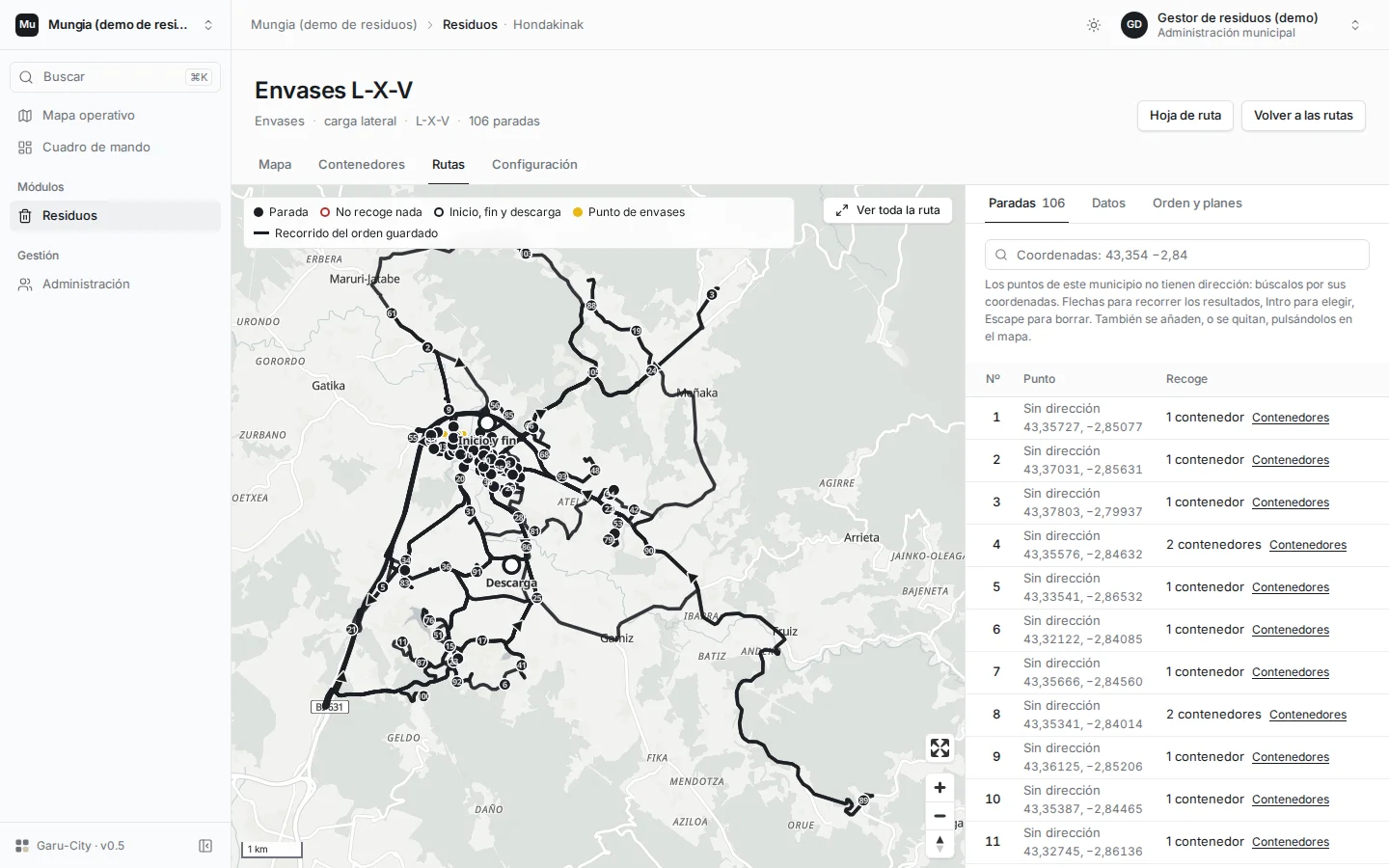Open Cuadro de mando dashboard
Image resolution: width=1389 pixels, height=868 pixels.
(x=115, y=148)
